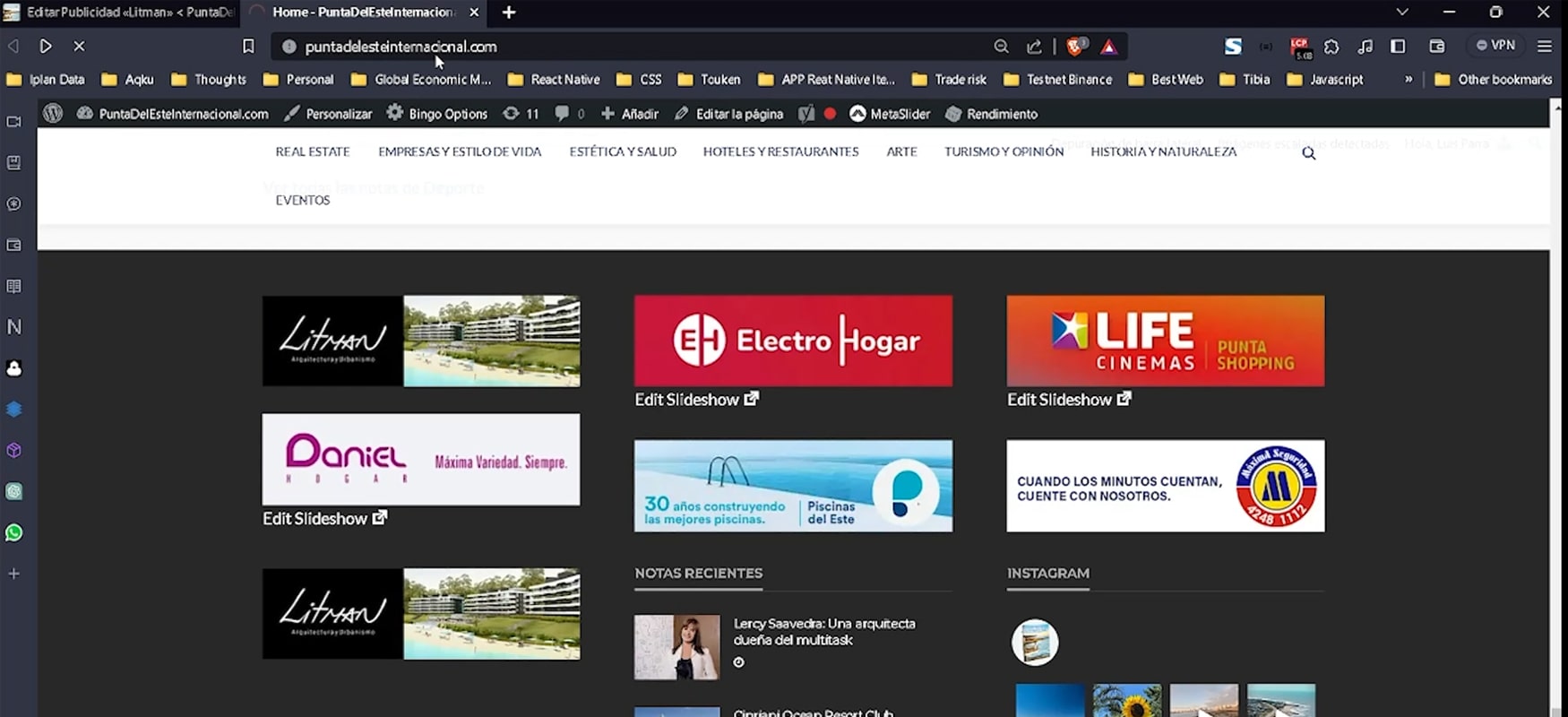Expand hidden bookmarks with double chevron
This screenshot has width=1568, height=717.
(1409, 80)
